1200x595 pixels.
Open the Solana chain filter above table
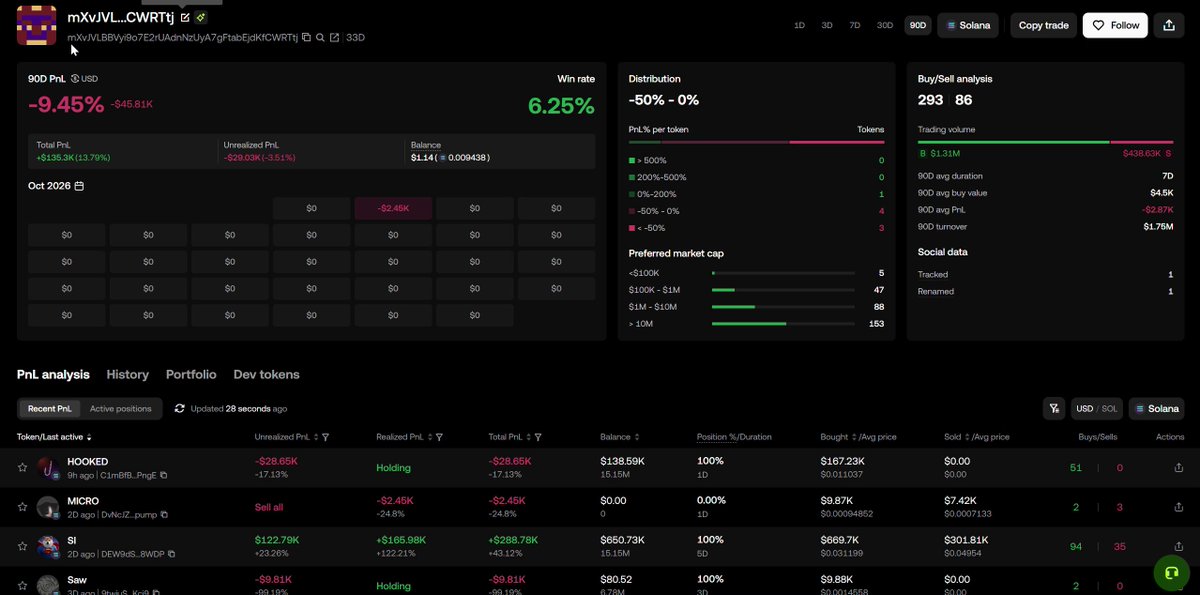click(x=1158, y=408)
